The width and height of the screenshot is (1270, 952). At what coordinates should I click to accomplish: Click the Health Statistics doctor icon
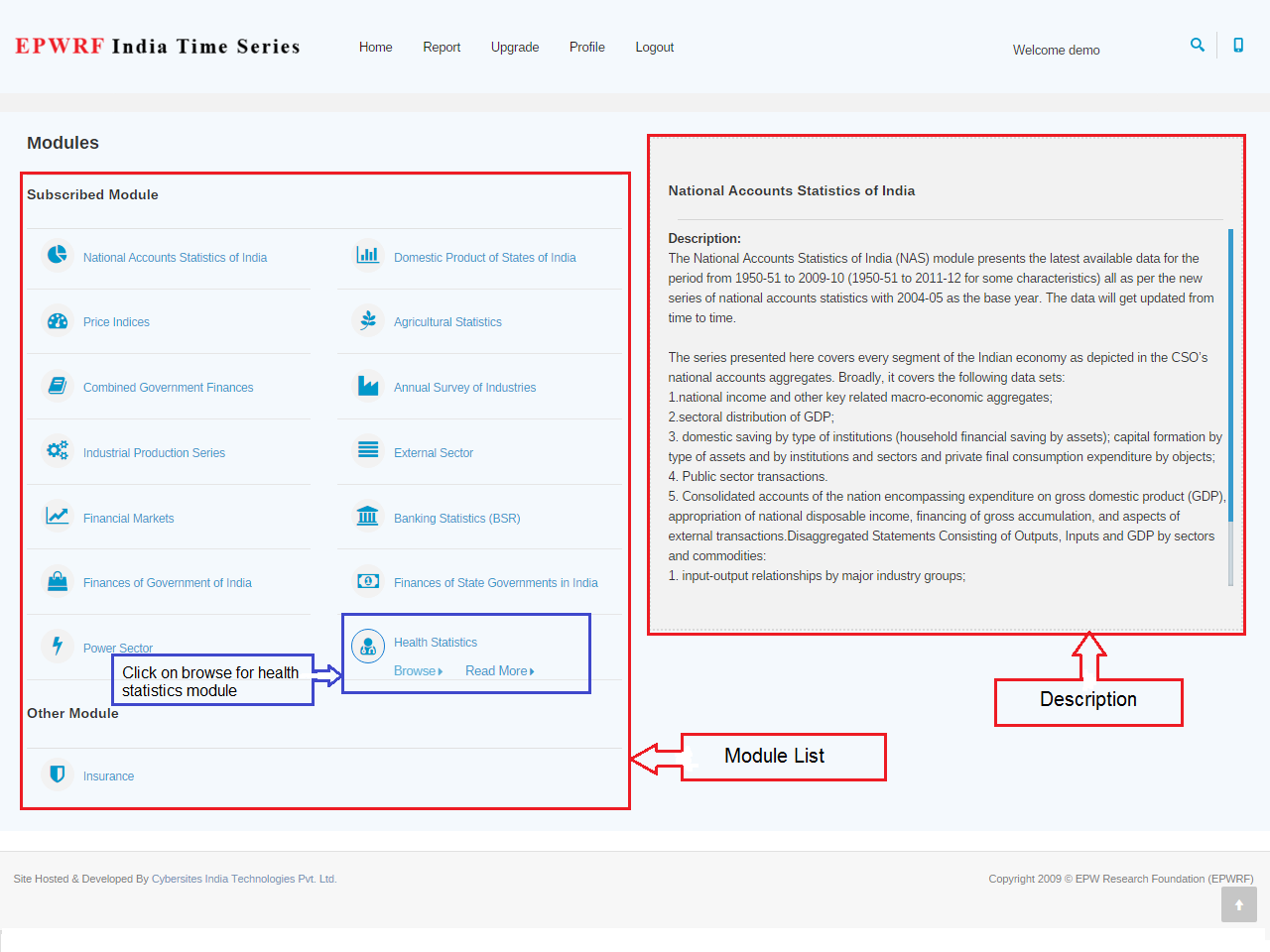(368, 647)
